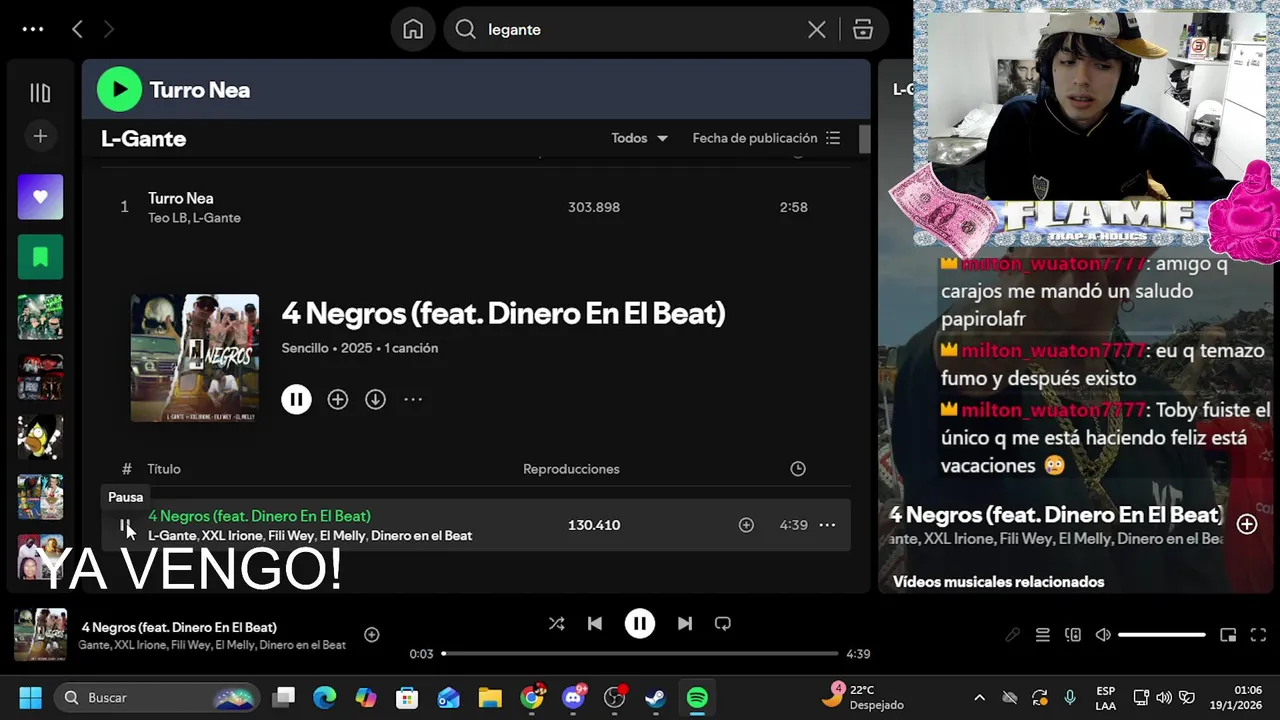Viewport: 1280px width, 720px height.
Task: Open Discord from the taskbar
Action: point(574,697)
